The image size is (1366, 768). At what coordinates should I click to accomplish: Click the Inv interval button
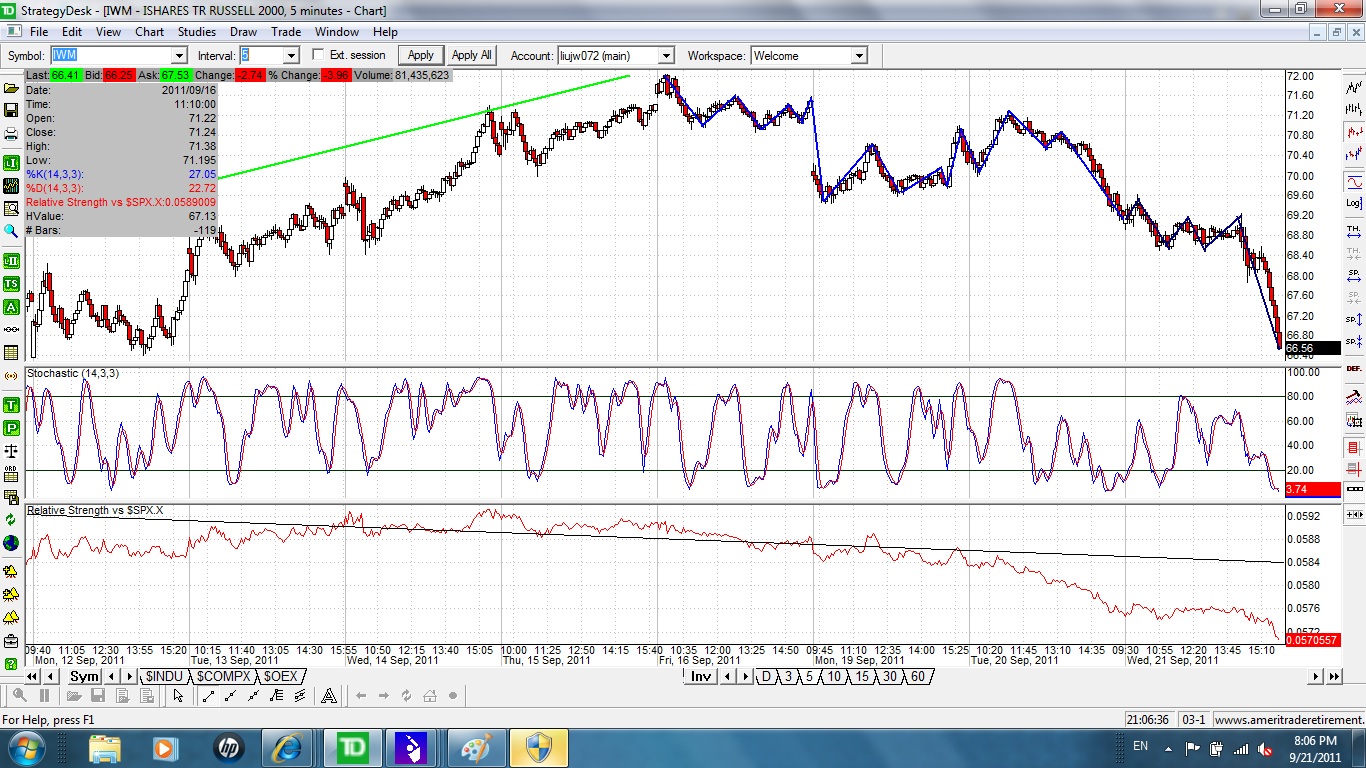701,677
